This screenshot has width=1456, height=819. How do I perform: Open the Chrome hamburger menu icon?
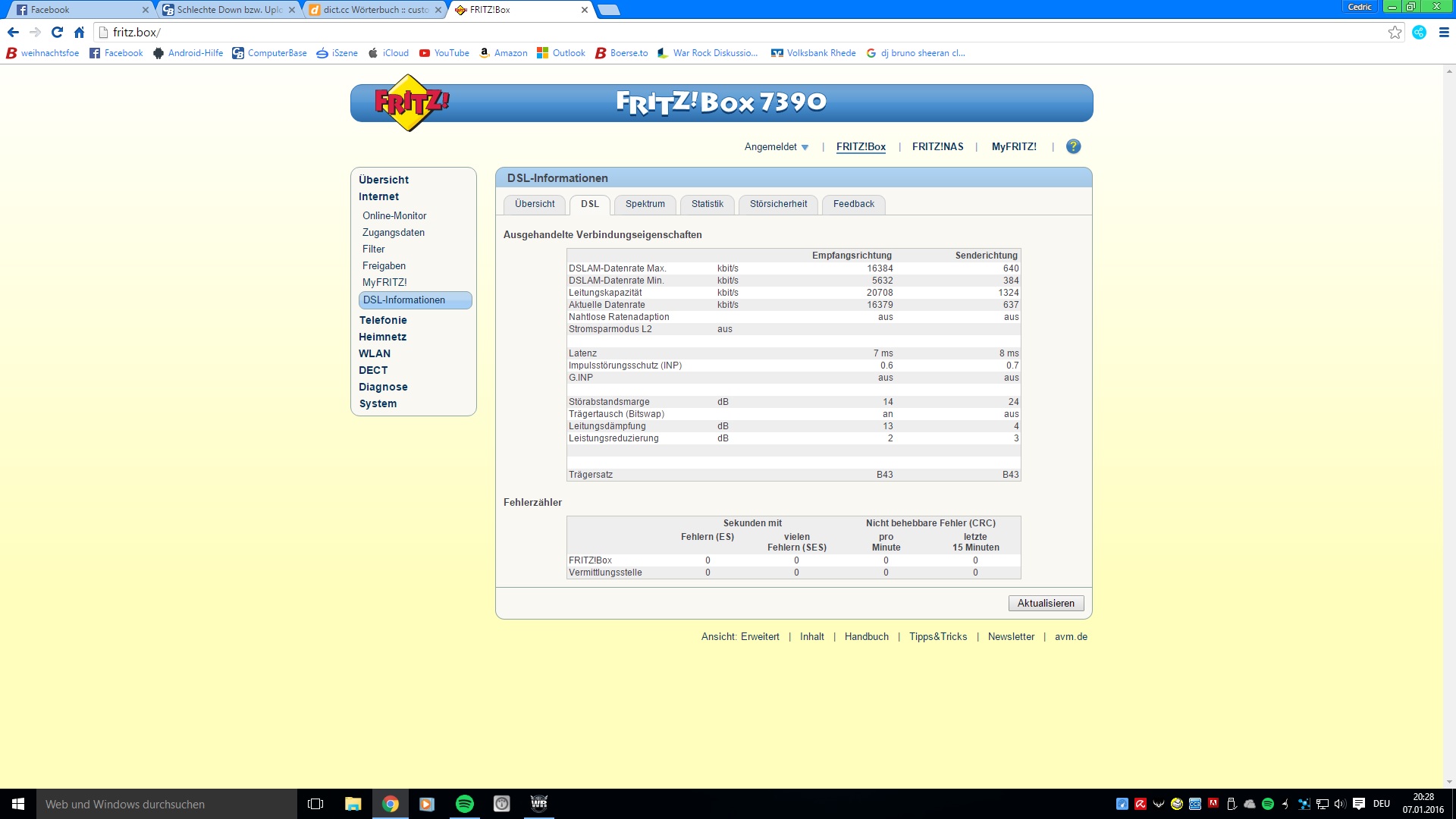[1444, 32]
